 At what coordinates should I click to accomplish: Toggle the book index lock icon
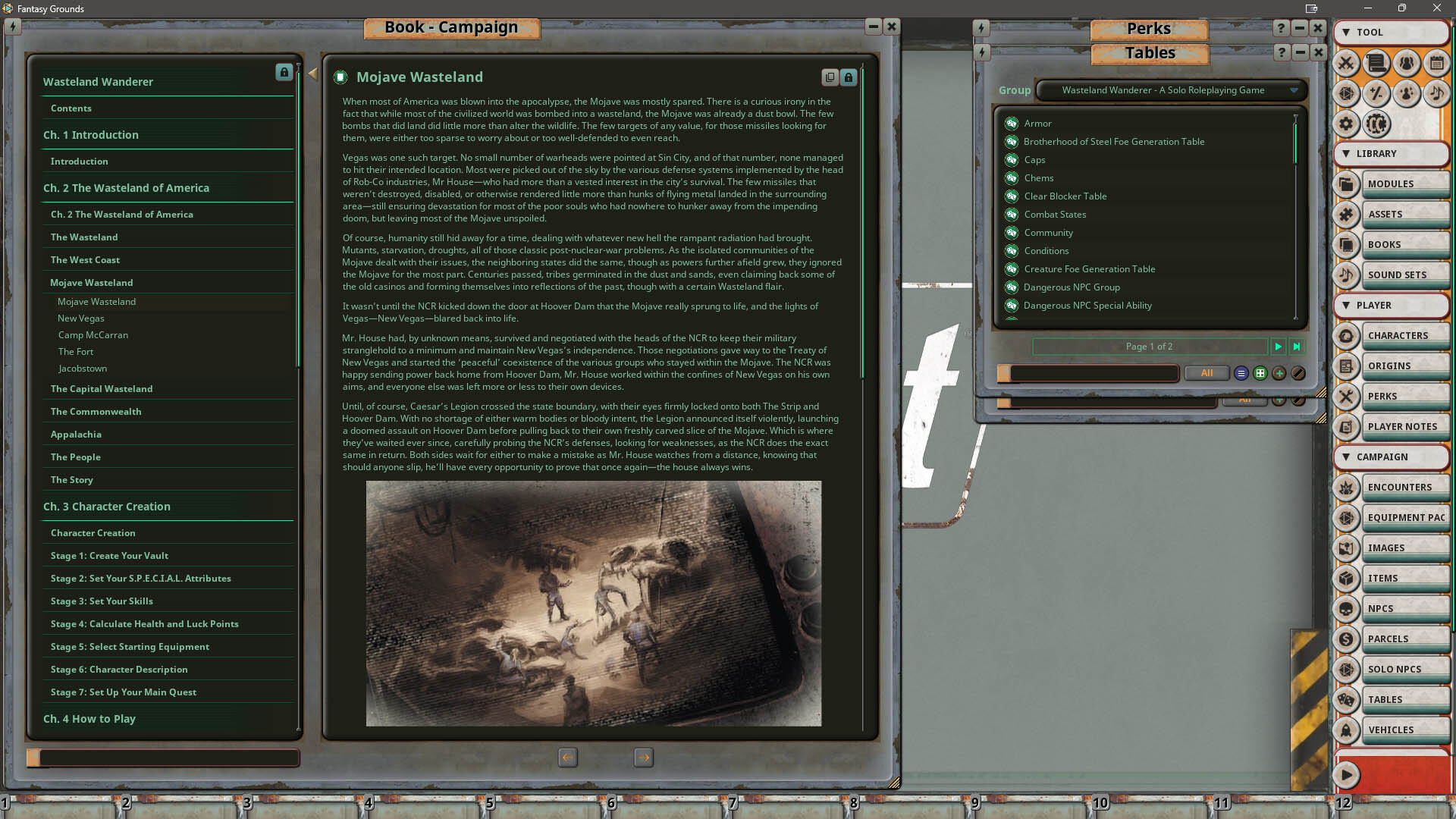pyautogui.click(x=284, y=72)
